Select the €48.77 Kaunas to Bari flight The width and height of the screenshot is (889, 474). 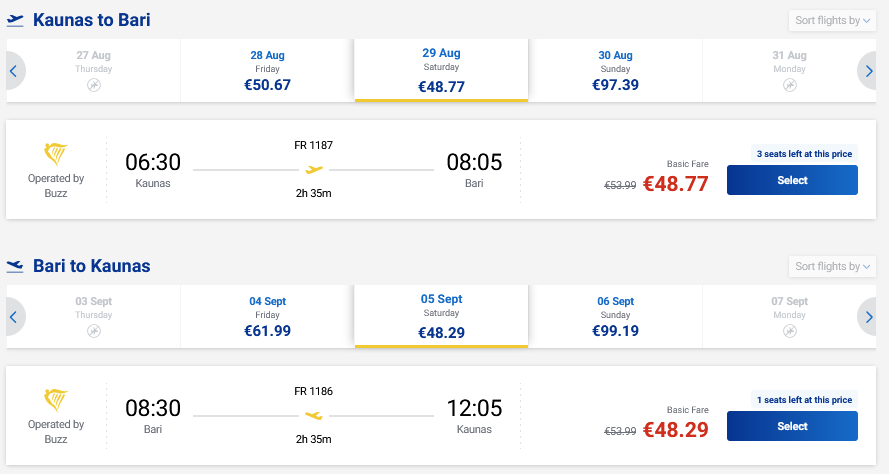(792, 180)
